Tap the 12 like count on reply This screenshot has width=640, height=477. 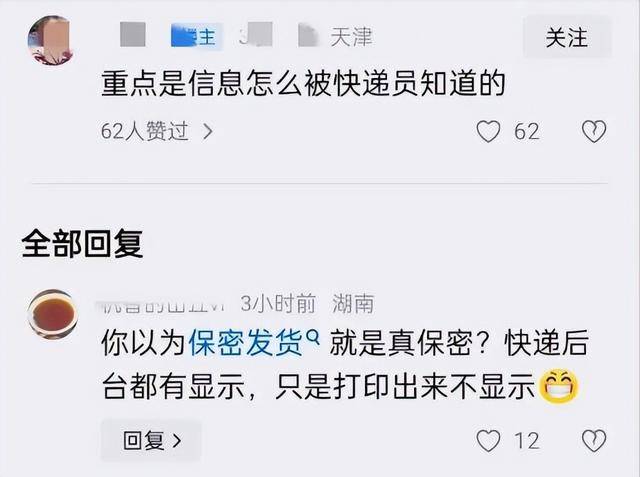(527, 441)
